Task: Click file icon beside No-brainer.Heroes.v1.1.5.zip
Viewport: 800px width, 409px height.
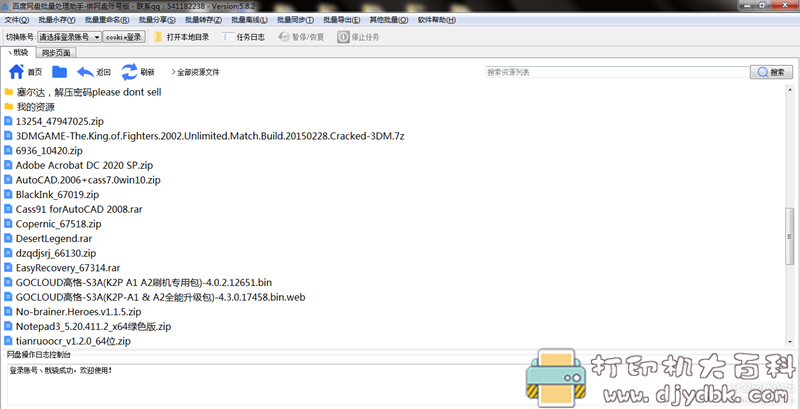Action: pos(8,311)
